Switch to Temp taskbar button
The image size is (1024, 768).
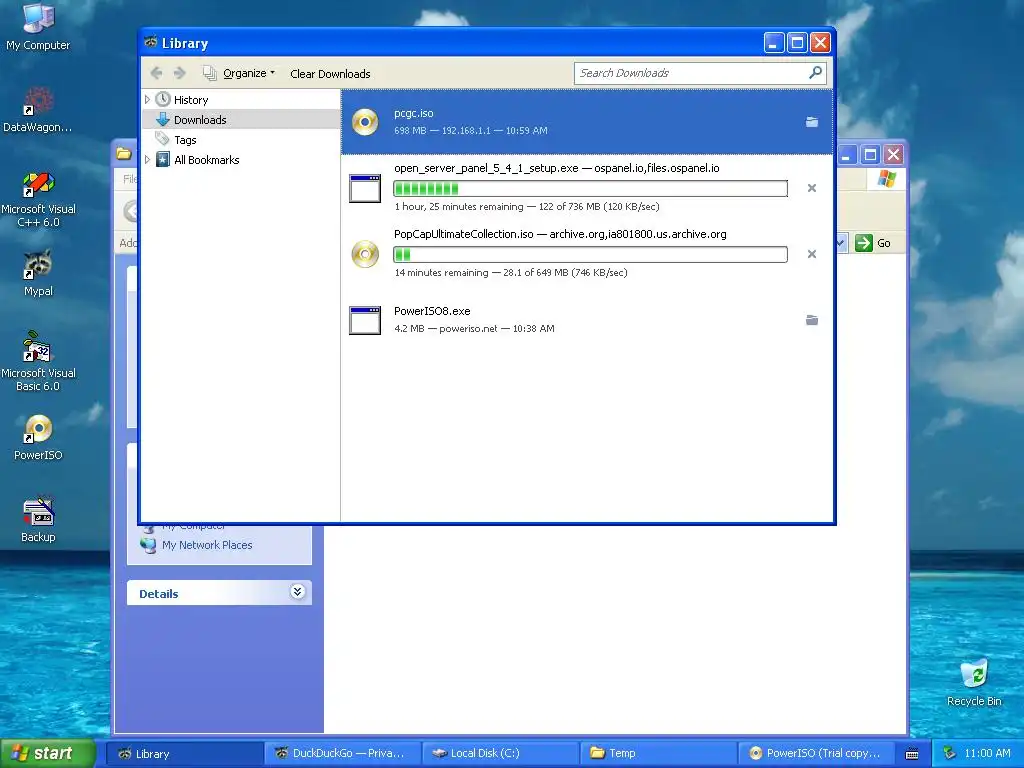(658, 754)
